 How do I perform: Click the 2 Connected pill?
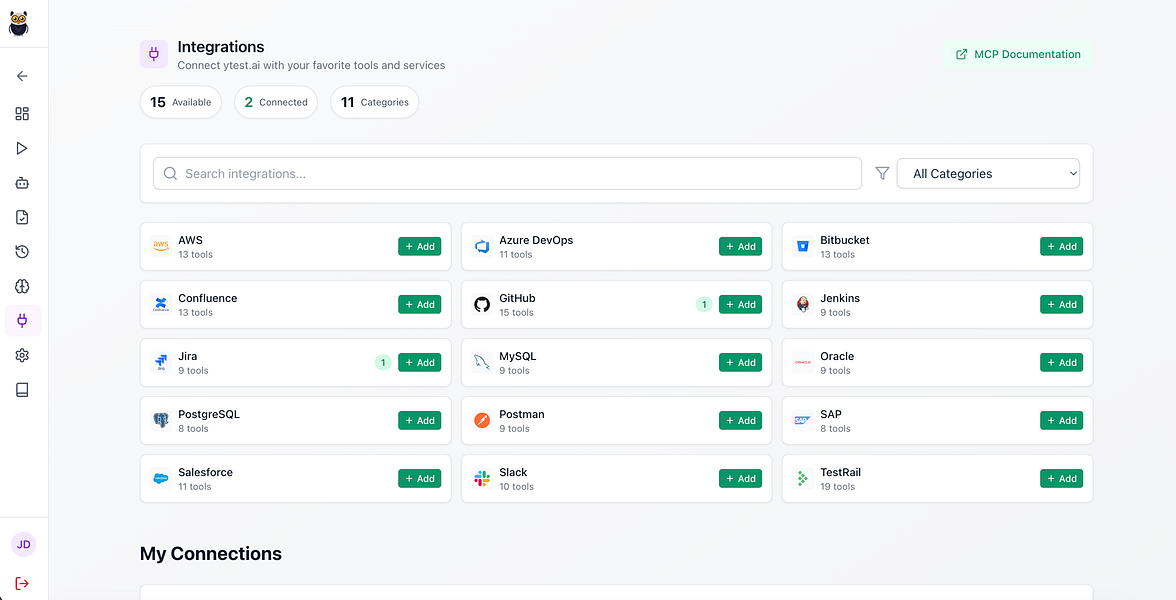(x=276, y=102)
